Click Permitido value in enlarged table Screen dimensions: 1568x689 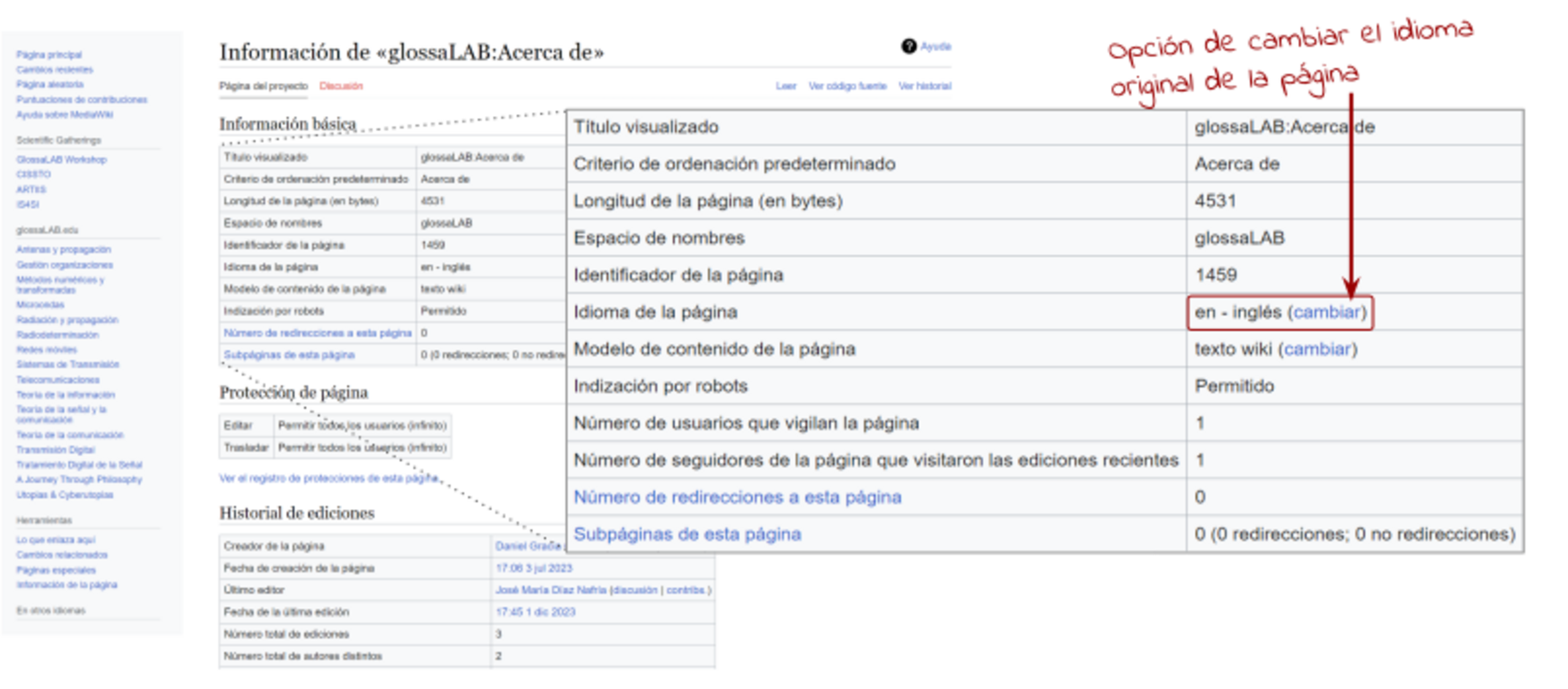point(1235,386)
